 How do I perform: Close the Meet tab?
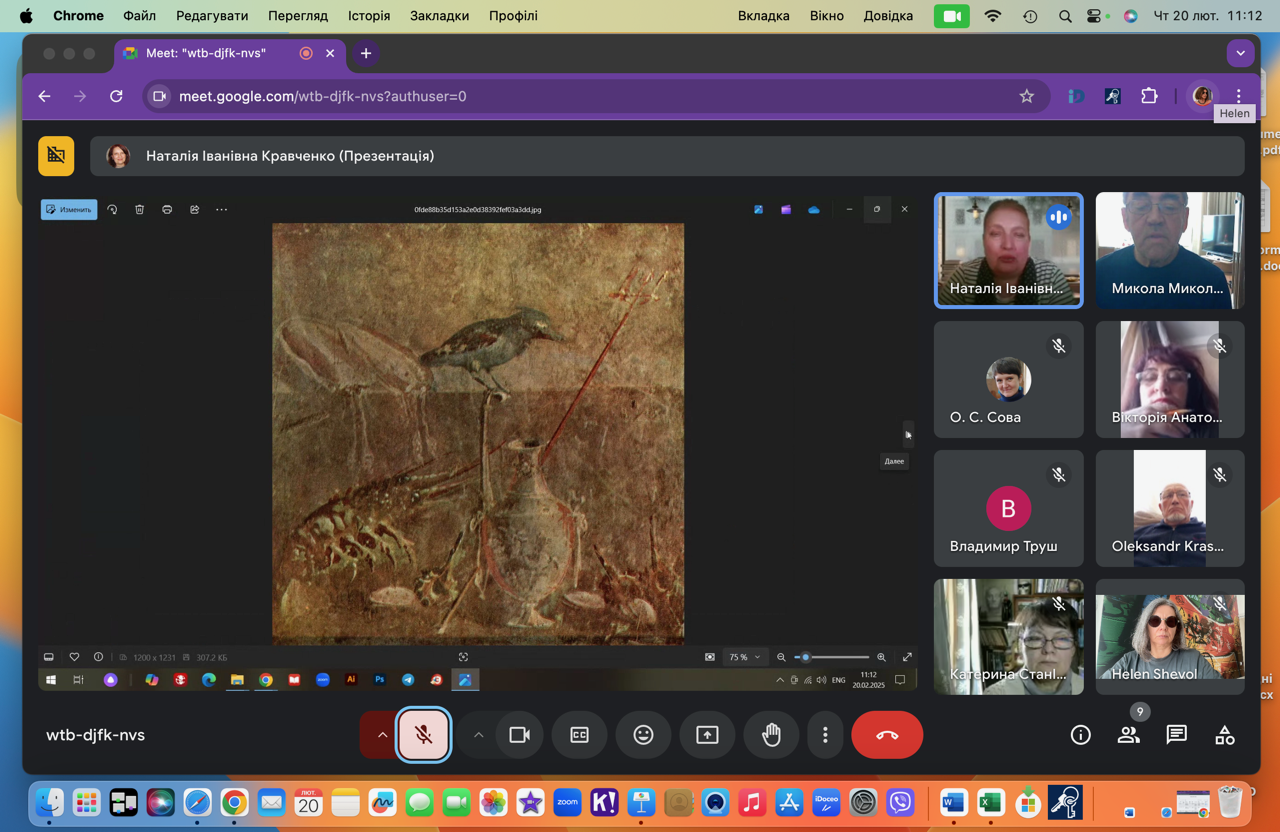point(330,53)
